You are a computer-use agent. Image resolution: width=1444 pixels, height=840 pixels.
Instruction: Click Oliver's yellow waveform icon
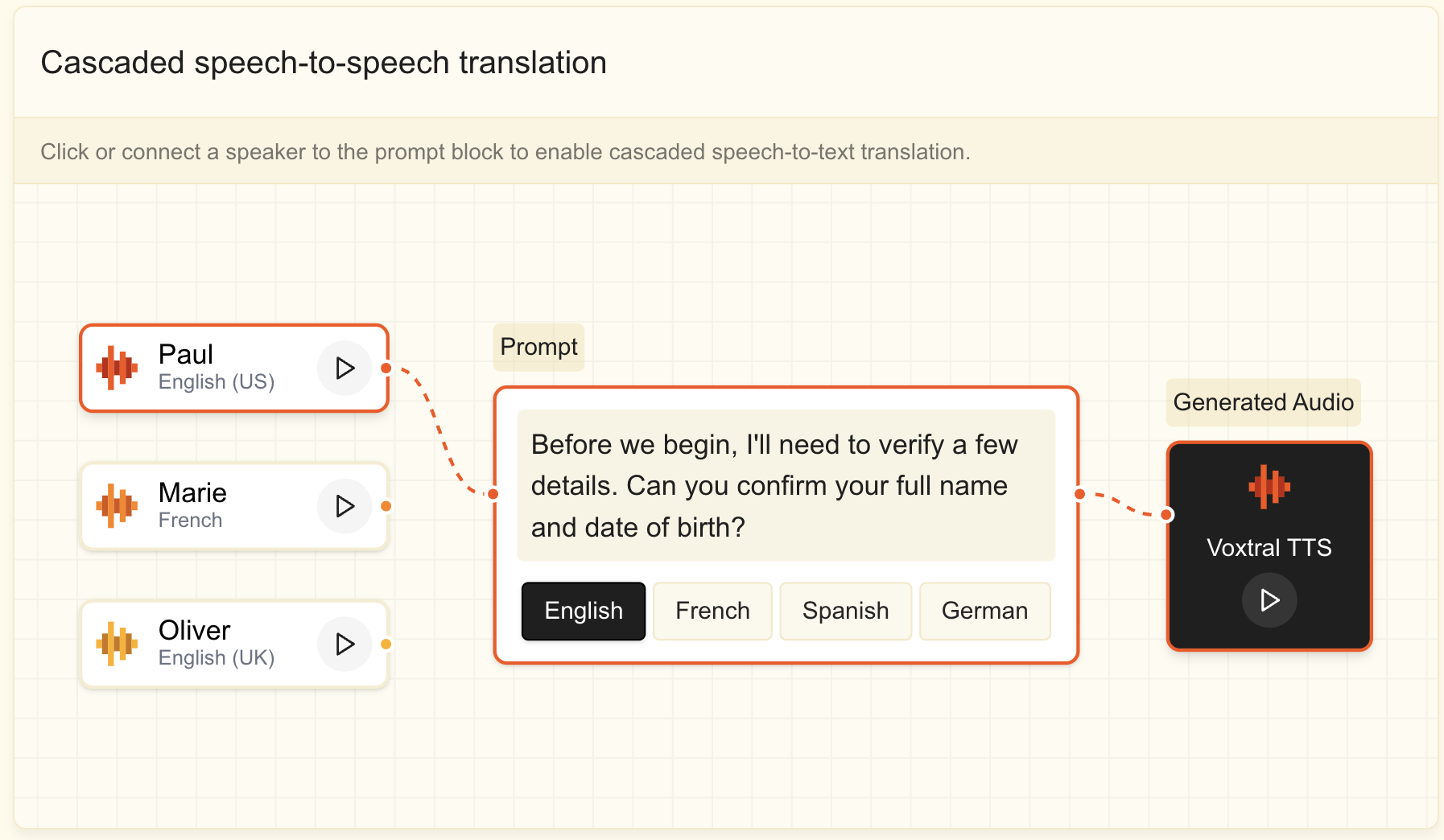117,644
